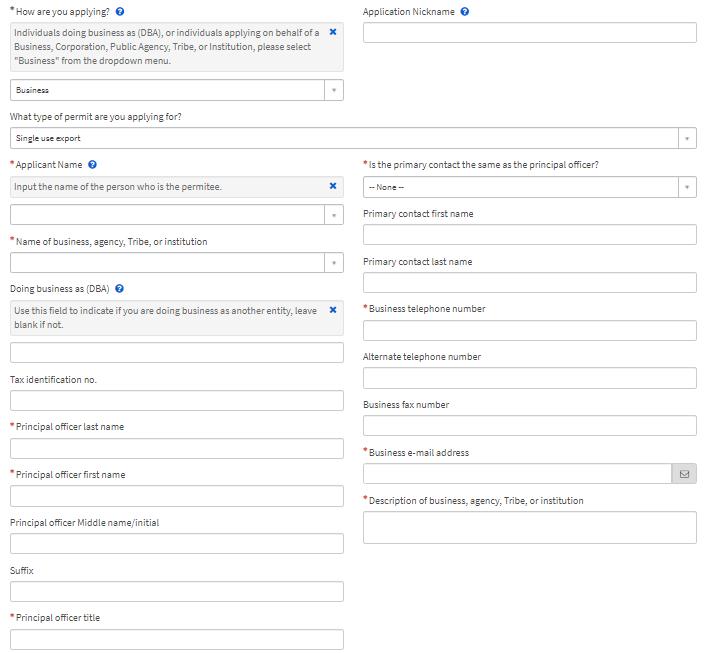
Task: Click the Application Nickname text field
Action: pyautogui.click(x=529, y=33)
